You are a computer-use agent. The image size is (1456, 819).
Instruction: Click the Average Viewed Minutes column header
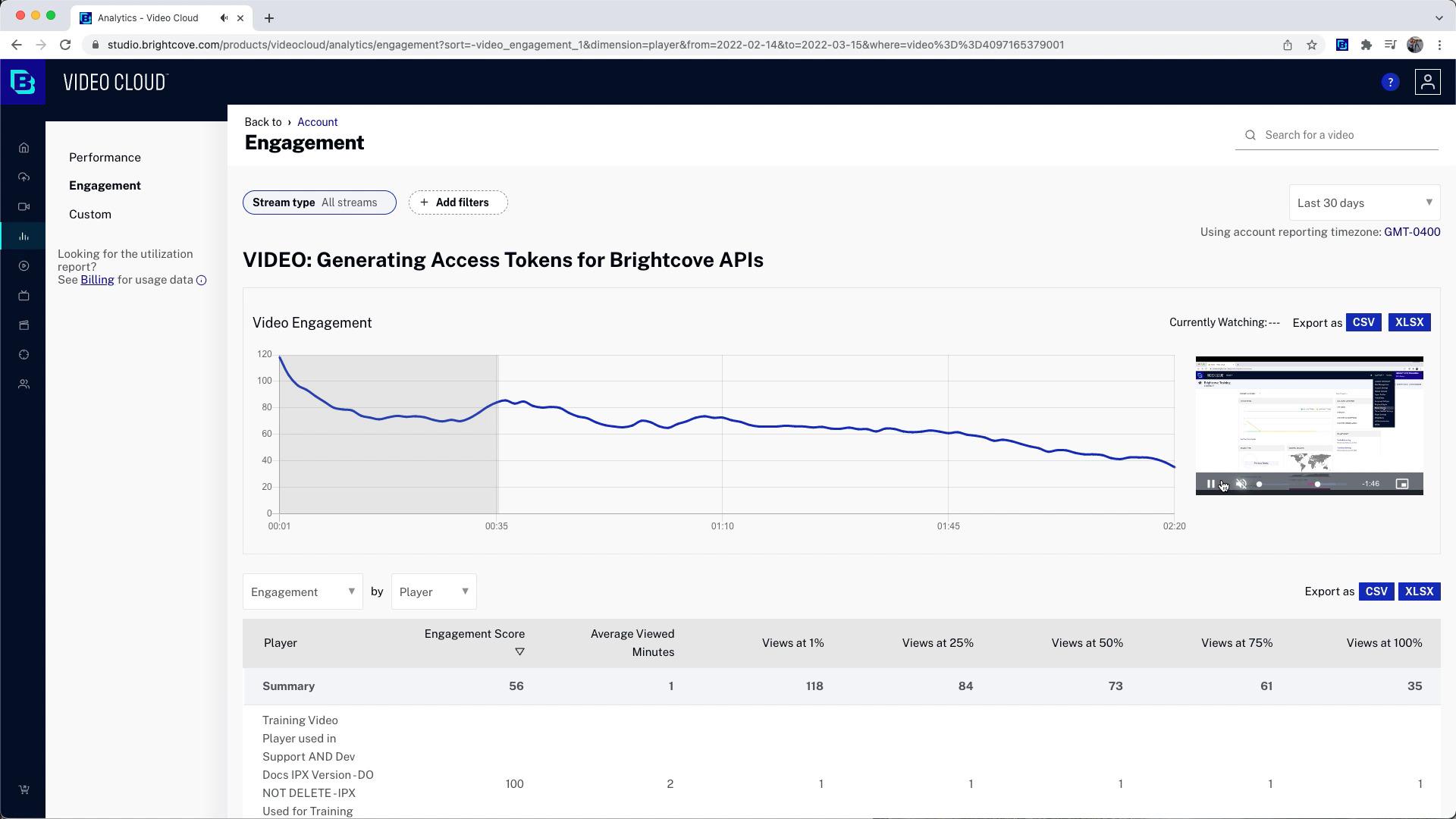632,643
